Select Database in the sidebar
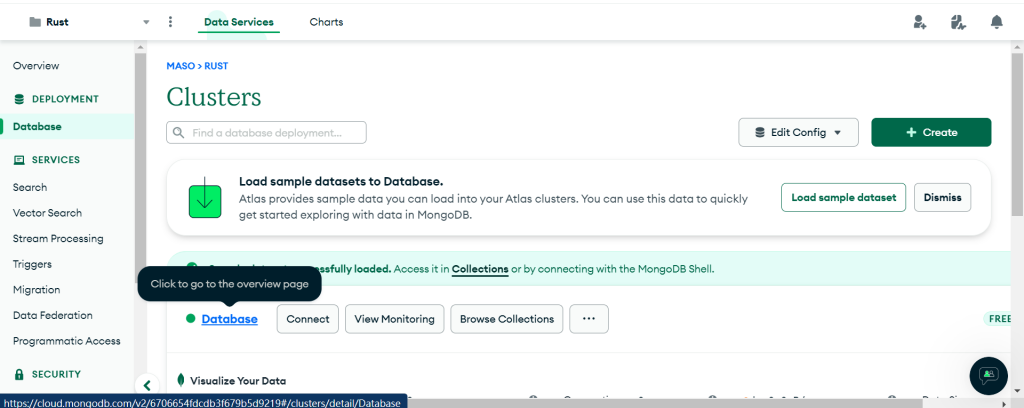 point(67,127)
